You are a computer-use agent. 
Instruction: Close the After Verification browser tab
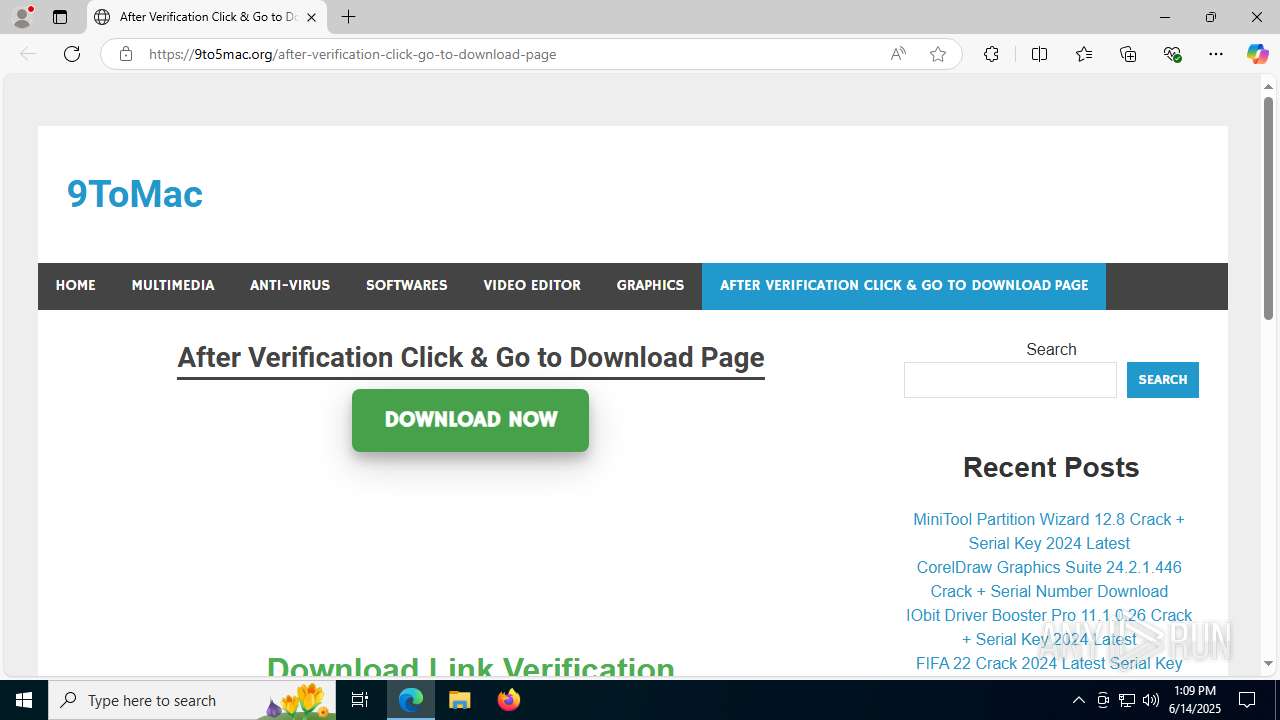(x=311, y=17)
